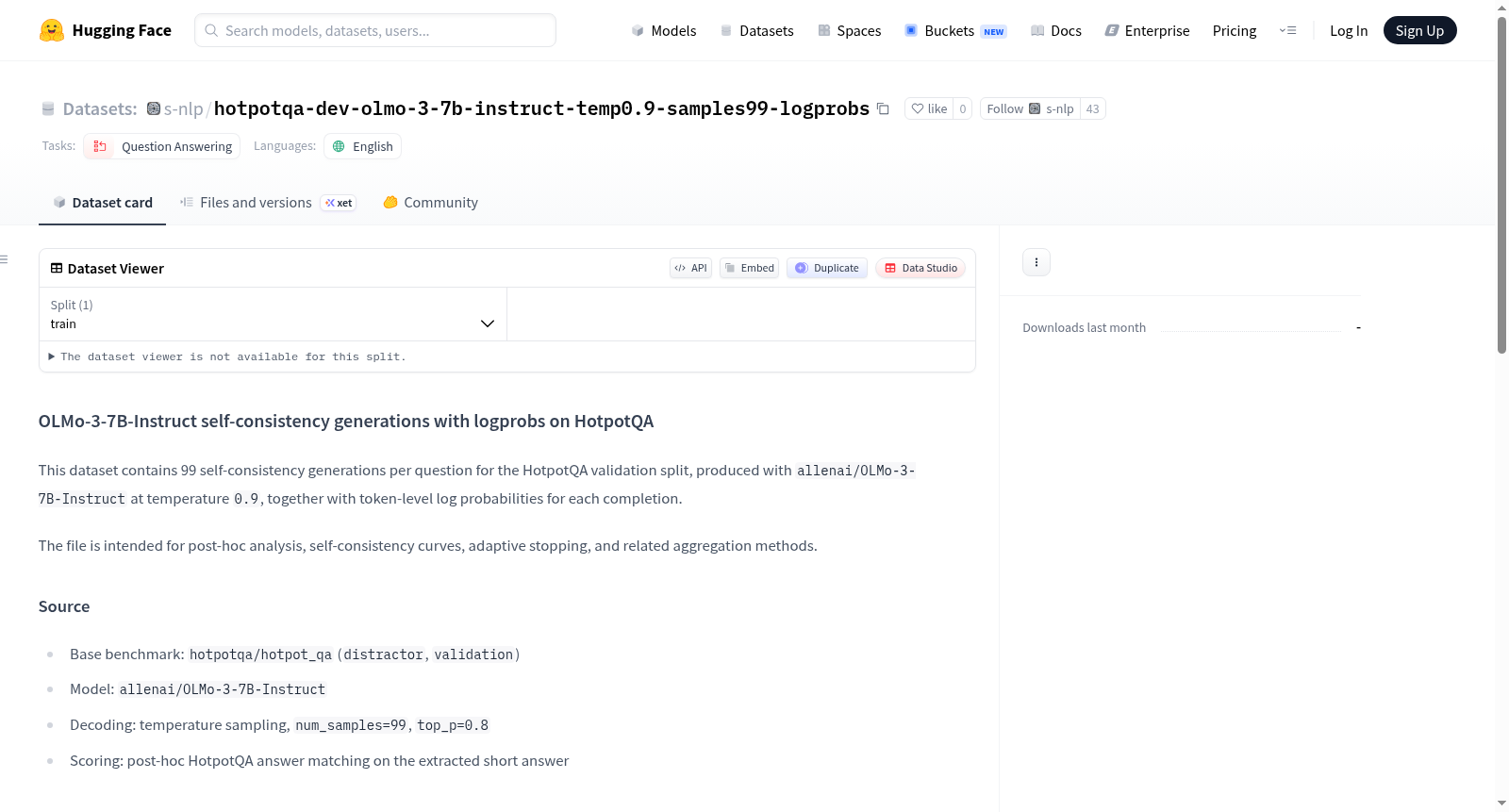
Task: Focus the search models and datasets field
Action: click(375, 30)
